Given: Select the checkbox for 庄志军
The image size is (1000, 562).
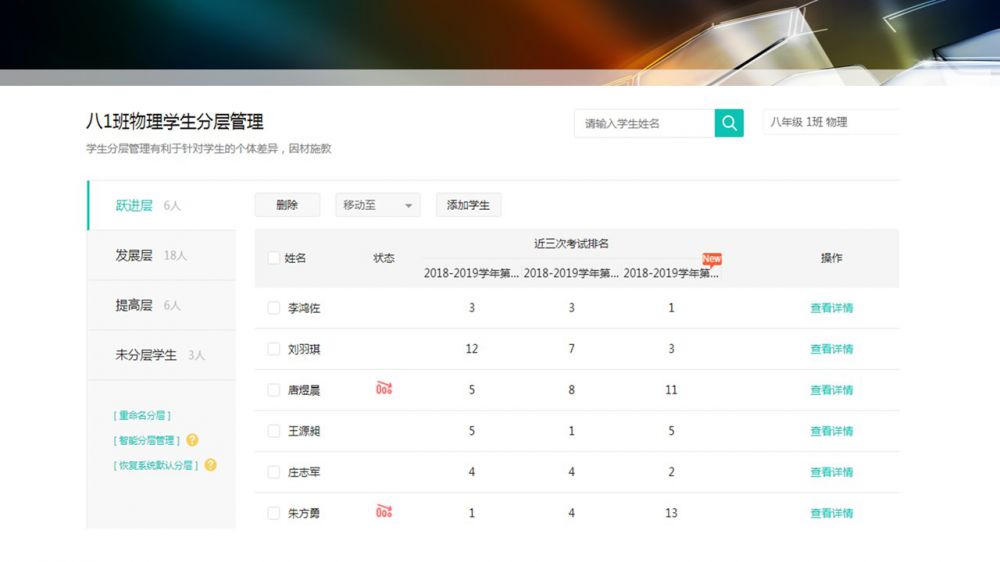Looking at the screenshot, I should pos(274,472).
